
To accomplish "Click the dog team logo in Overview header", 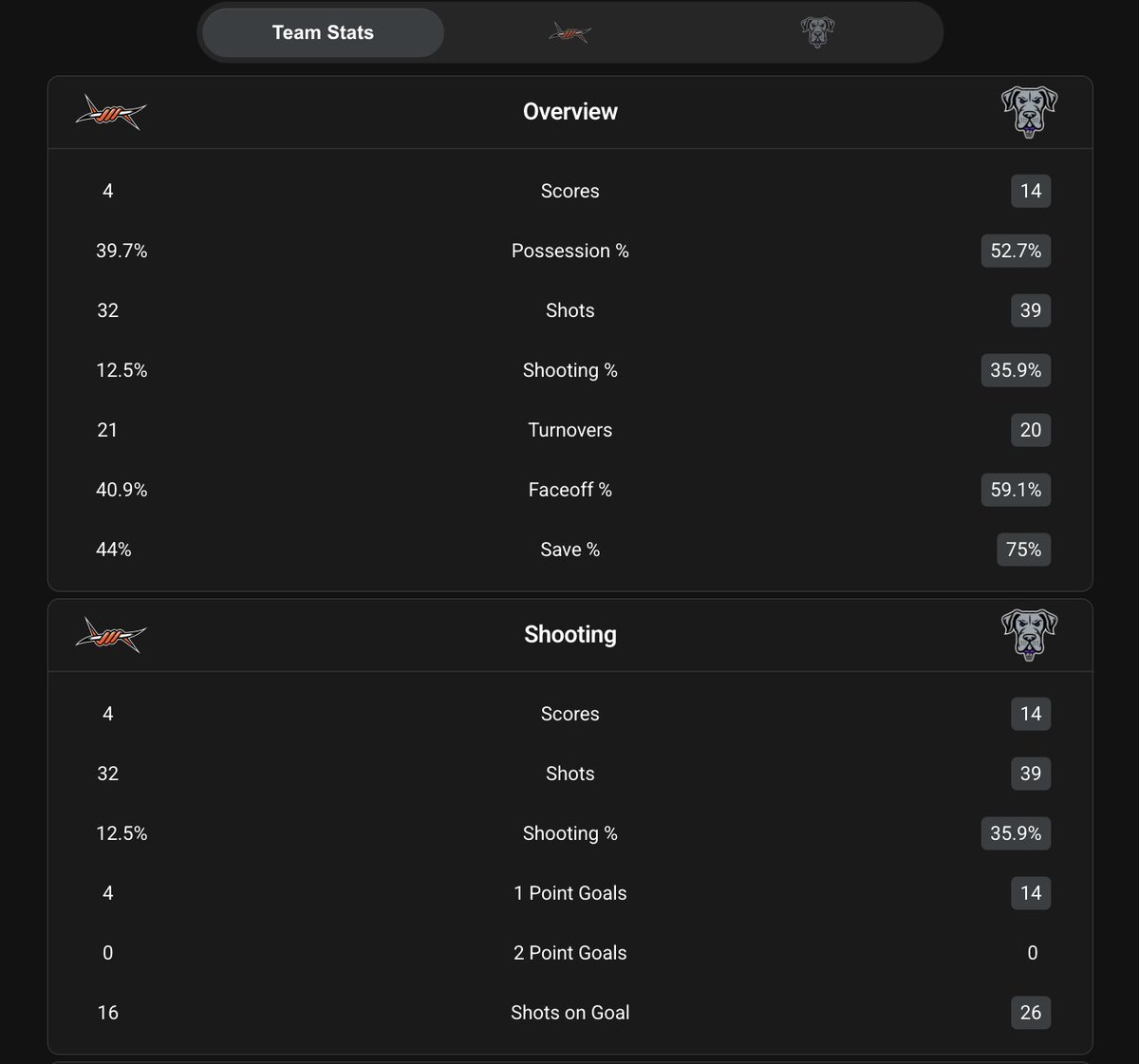I will coord(1030,112).
